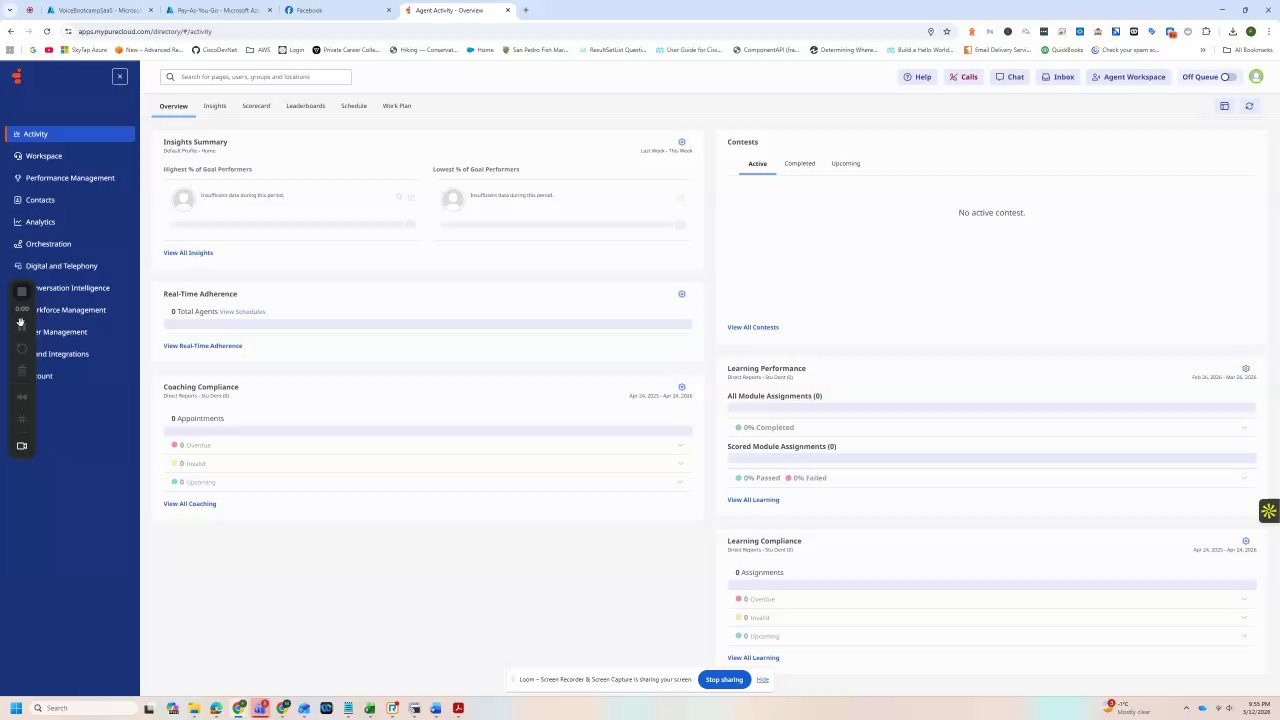Screen dimensions: 1280x720
Task: Open a new browser tab
Action: tap(525, 10)
